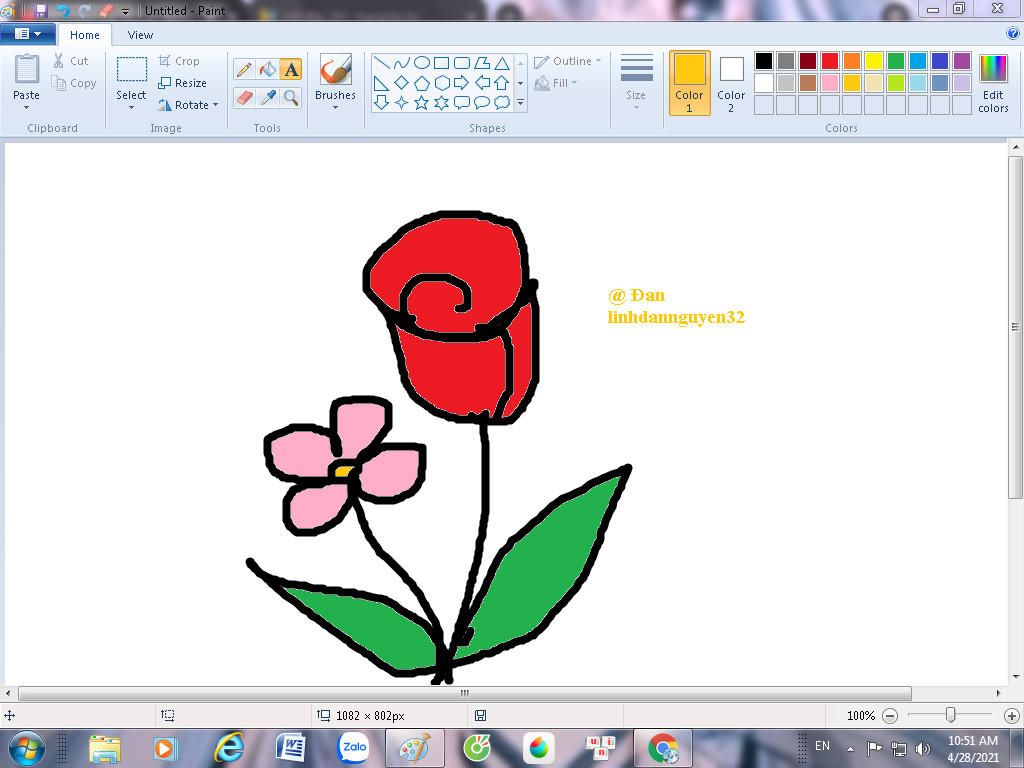Pick the yellow color swatch
Viewport: 1024px width, 768px height.
[x=874, y=61]
